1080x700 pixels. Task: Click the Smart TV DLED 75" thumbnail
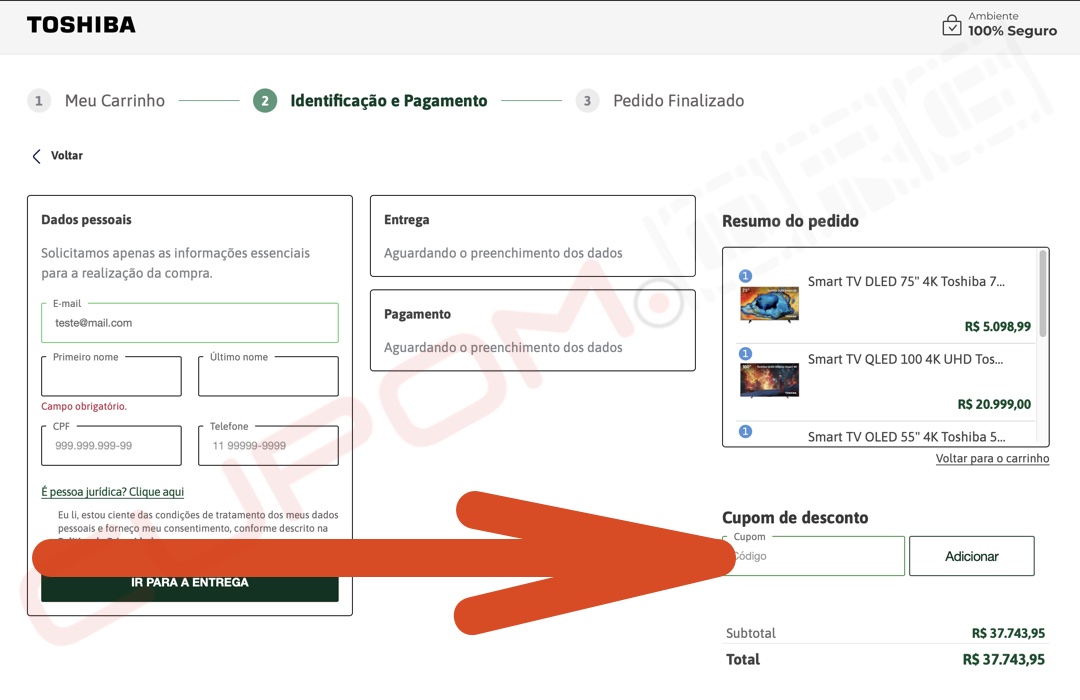pyautogui.click(x=769, y=305)
